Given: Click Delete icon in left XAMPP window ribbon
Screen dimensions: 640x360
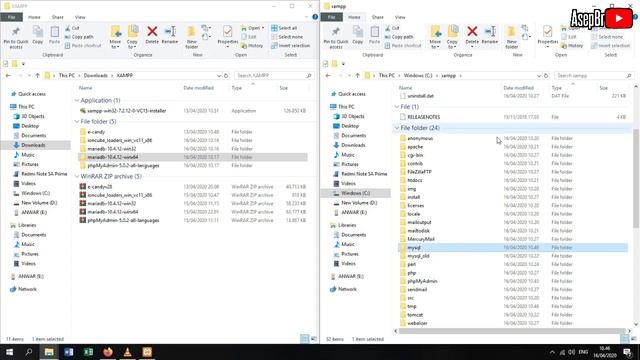Looking at the screenshot, I should point(152,35).
